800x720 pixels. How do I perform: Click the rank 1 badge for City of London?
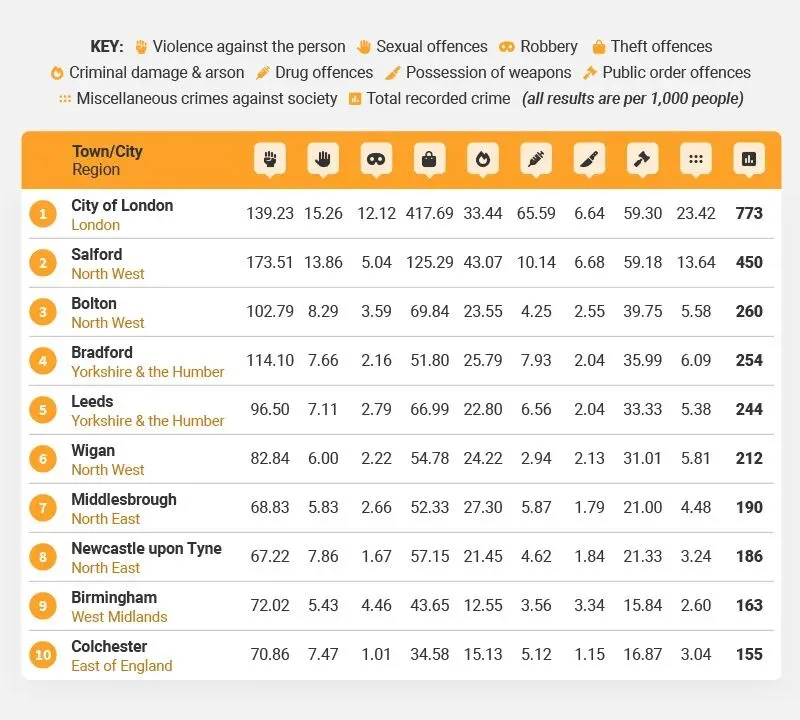point(43,214)
